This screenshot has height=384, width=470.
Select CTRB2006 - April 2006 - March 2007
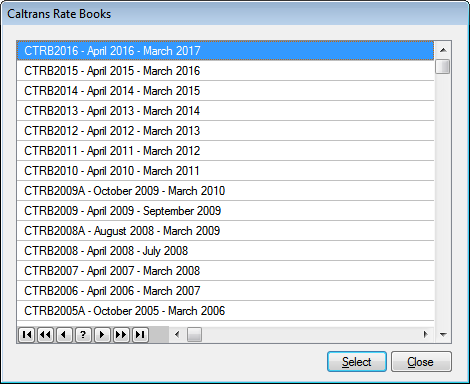[x=225, y=291]
